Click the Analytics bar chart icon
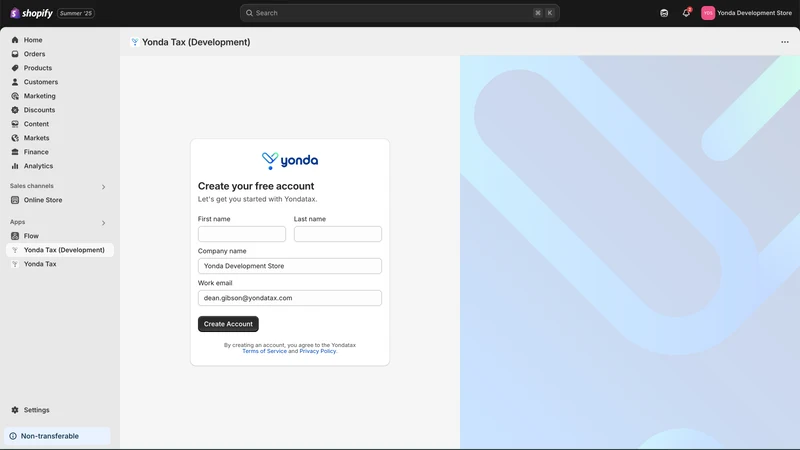The width and height of the screenshot is (800, 450). (x=15, y=166)
